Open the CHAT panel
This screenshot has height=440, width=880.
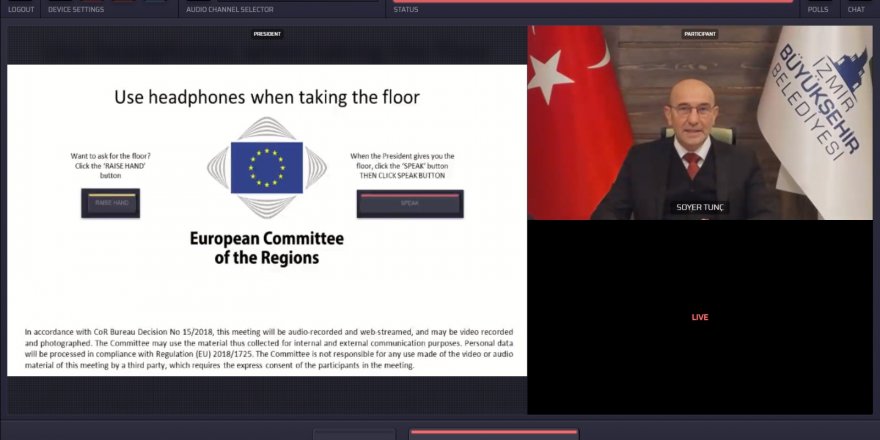click(x=856, y=10)
